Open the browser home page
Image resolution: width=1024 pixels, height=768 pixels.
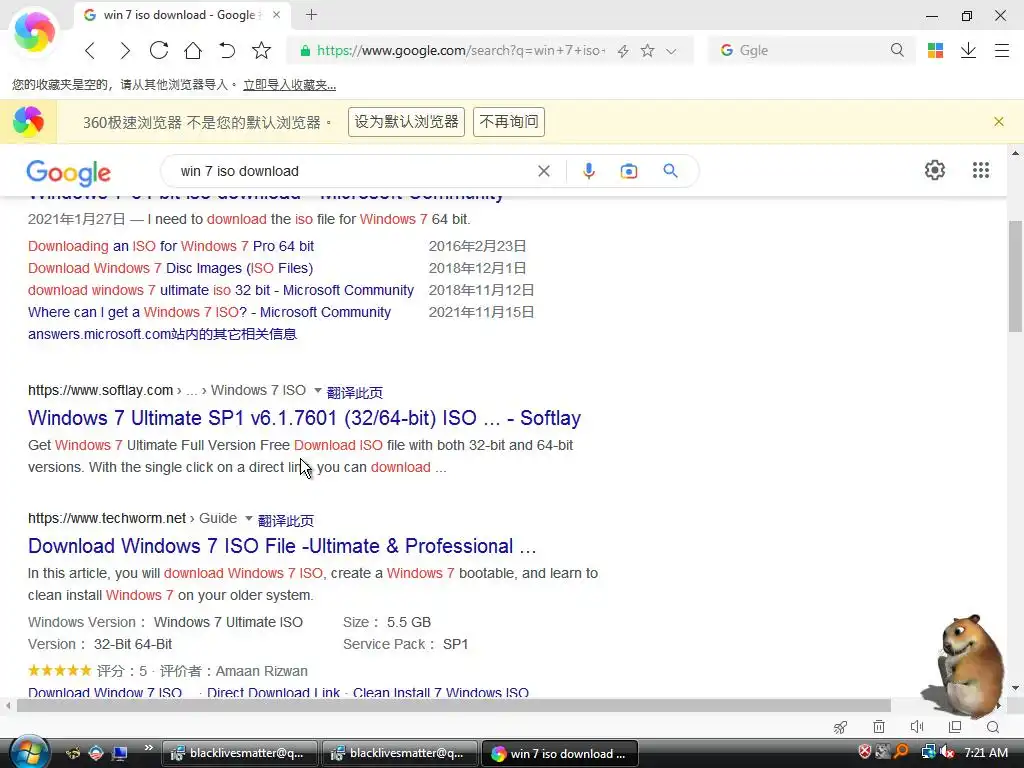pos(193,50)
